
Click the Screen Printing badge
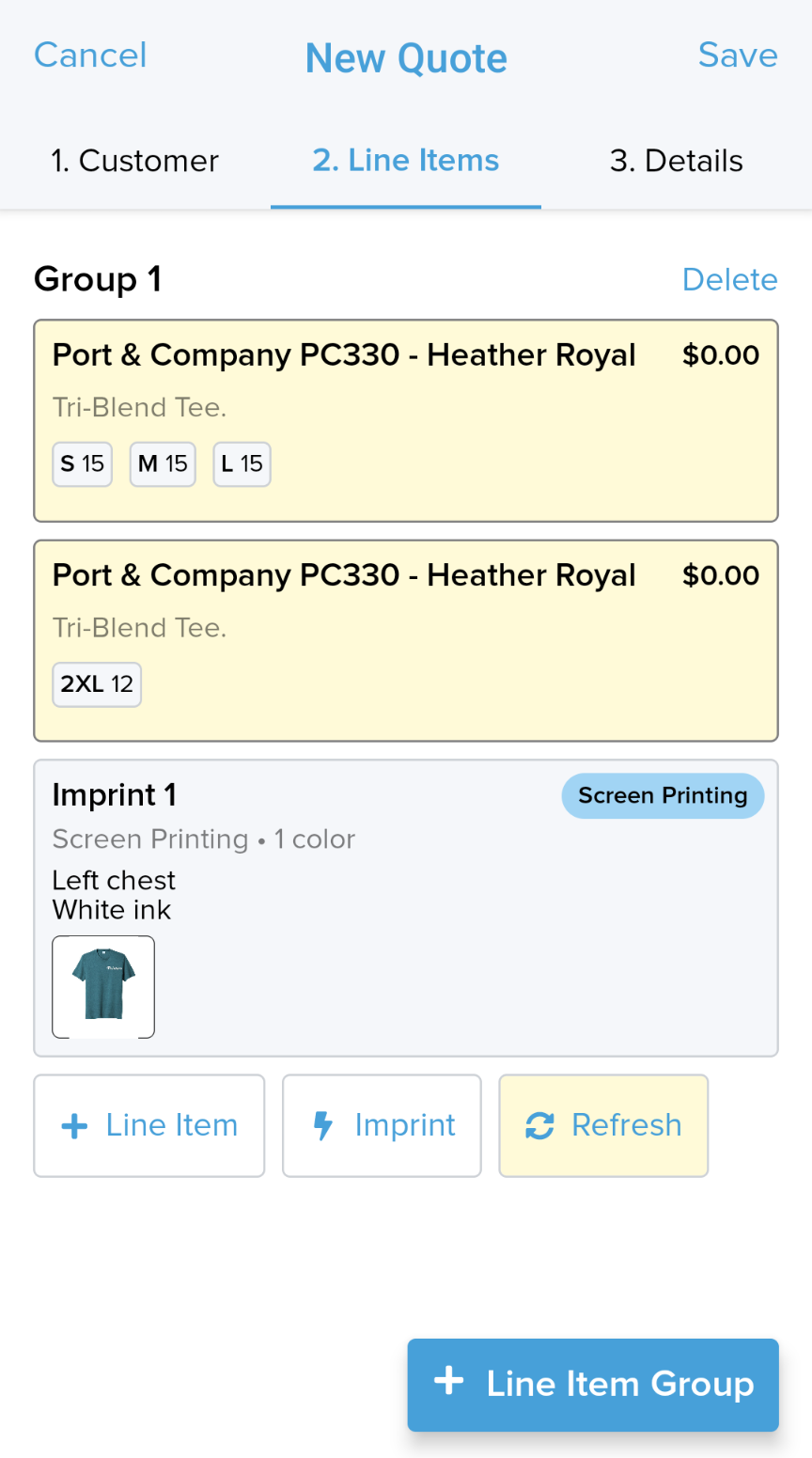(x=663, y=796)
